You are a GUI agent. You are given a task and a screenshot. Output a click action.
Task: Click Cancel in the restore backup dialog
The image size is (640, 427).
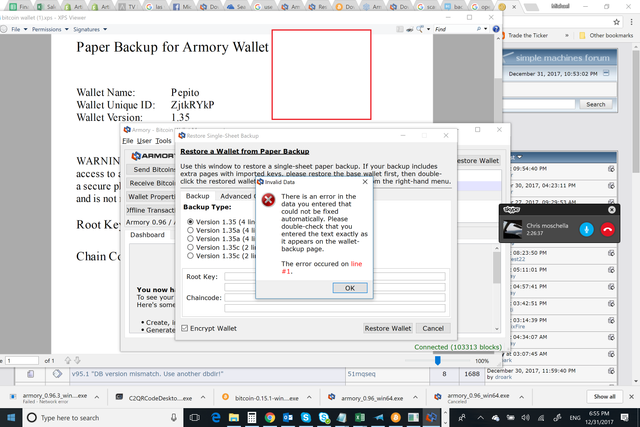(x=433, y=328)
